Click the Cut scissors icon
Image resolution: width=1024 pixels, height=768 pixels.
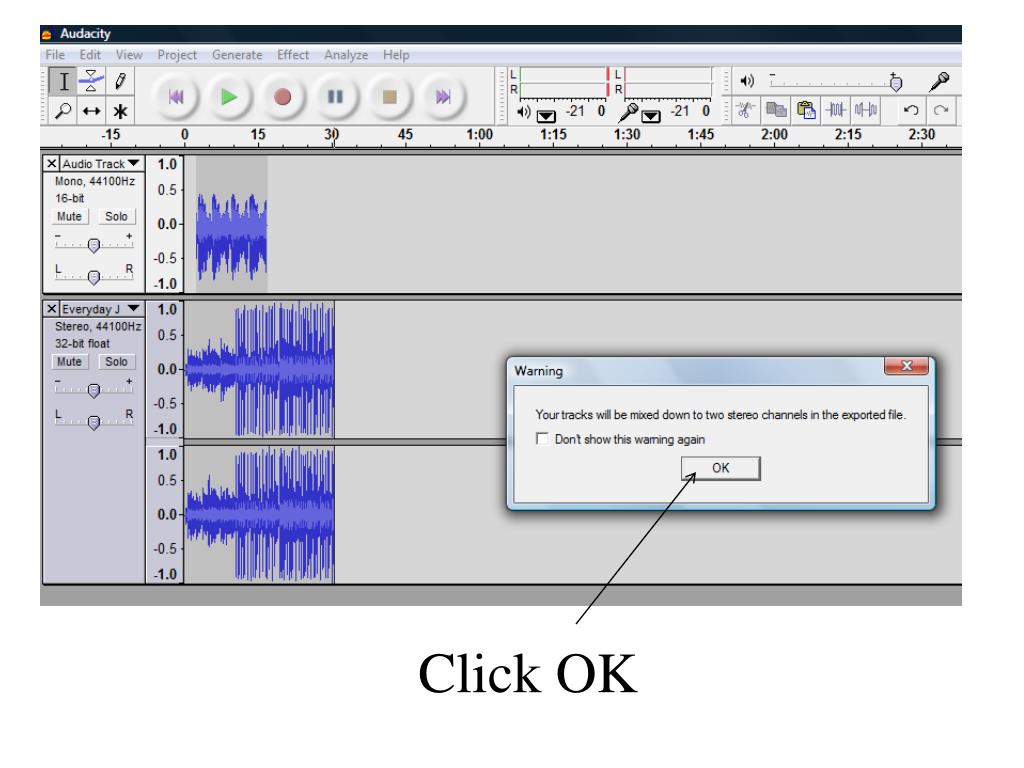click(x=744, y=110)
